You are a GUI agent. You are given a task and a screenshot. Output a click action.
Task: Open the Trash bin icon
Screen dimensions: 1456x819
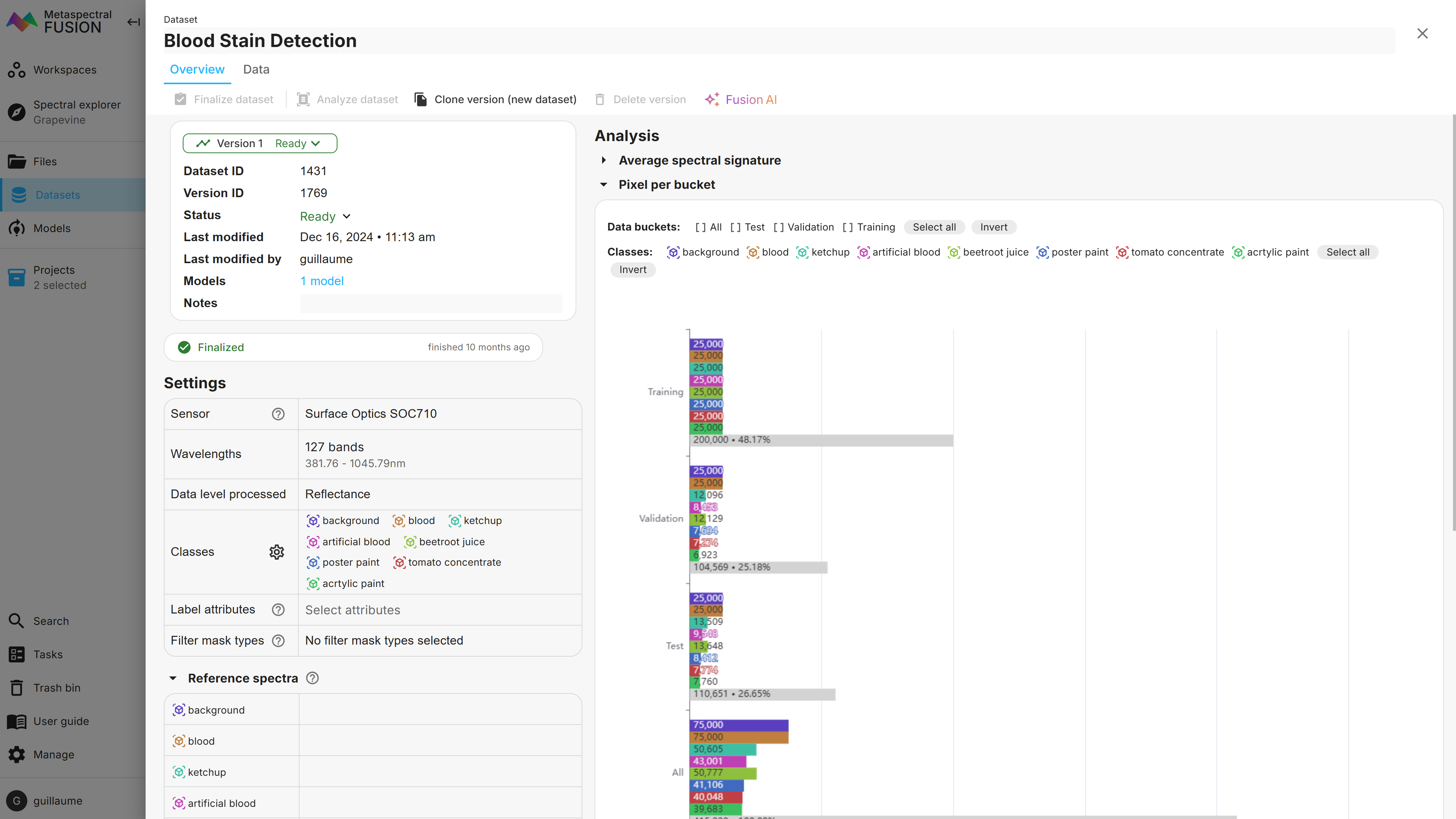16,688
